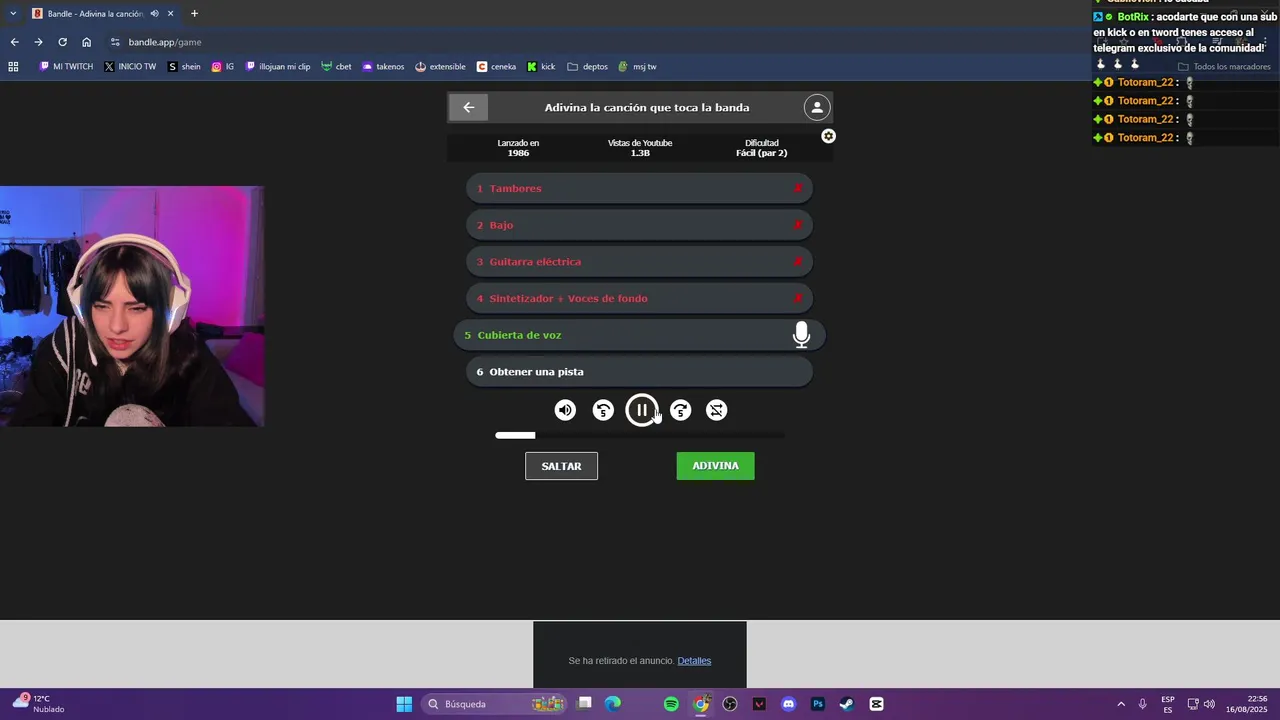Image resolution: width=1280 pixels, height=720 pixels.
Task: Select the Bandle browser tab
Action: tap(102, 13)
